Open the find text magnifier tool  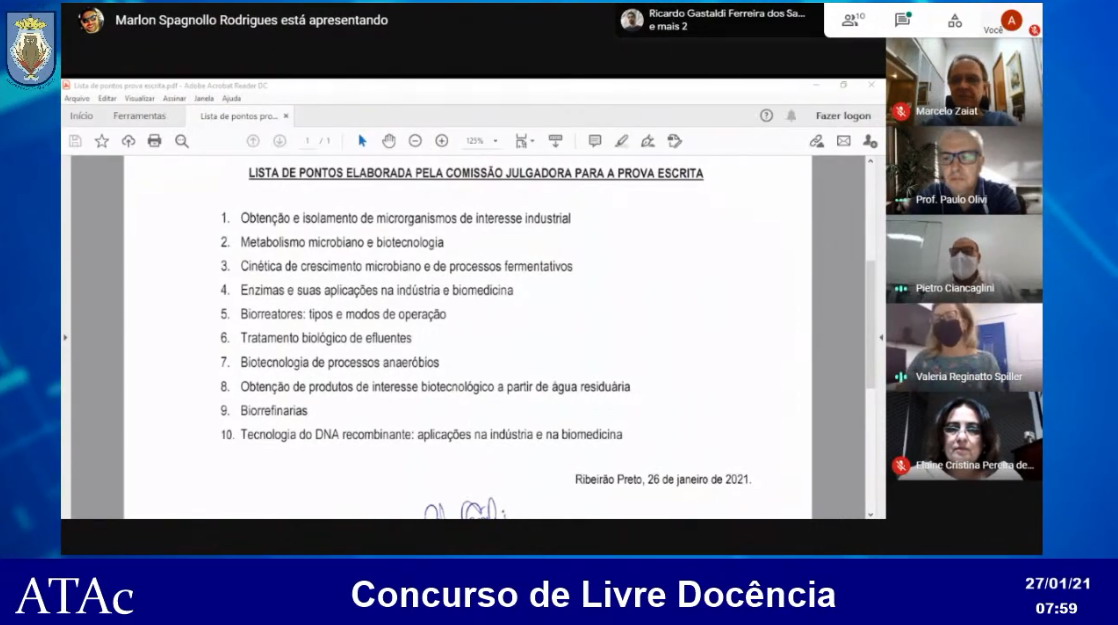point(182,141)
